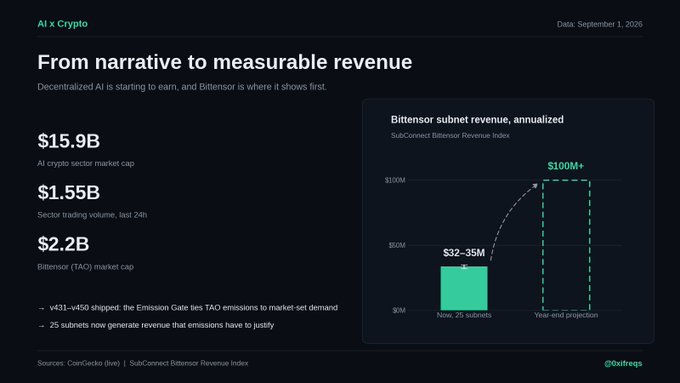The width and height of the screenshot is (680, 383).
Task: Select the $1.55B figure
Action: 69,193
